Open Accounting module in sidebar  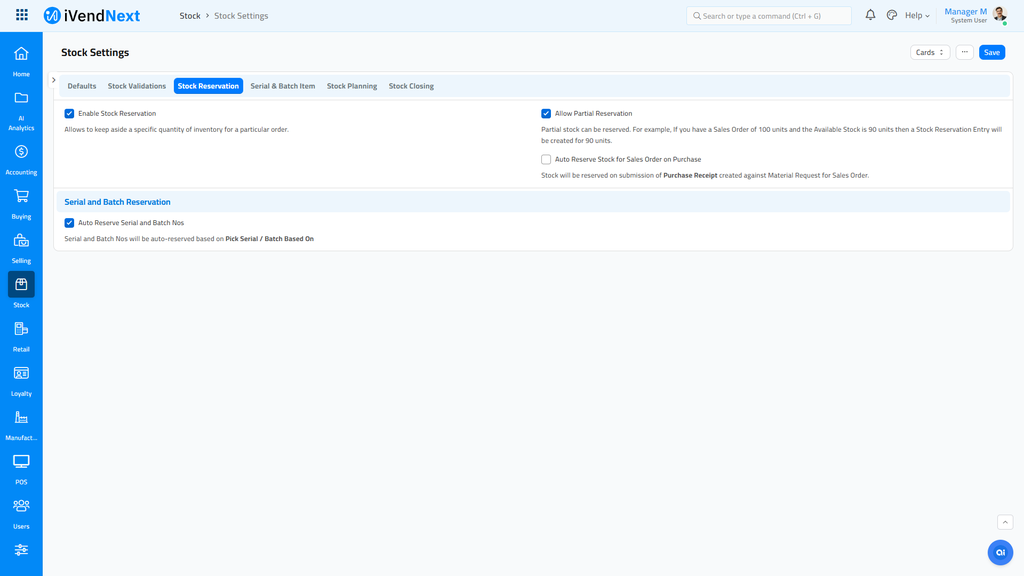21,160
